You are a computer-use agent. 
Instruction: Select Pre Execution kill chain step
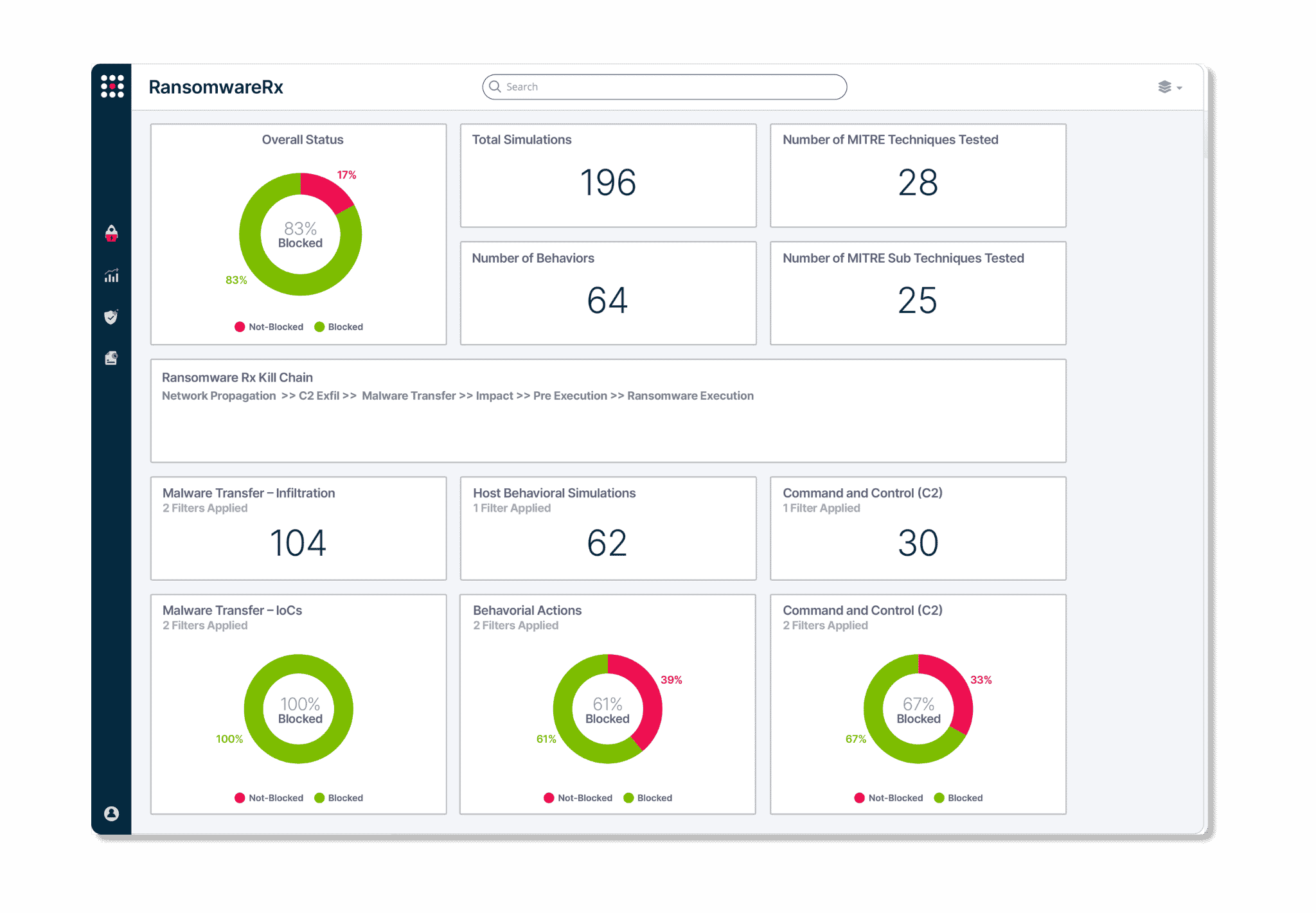click(570, 396)
